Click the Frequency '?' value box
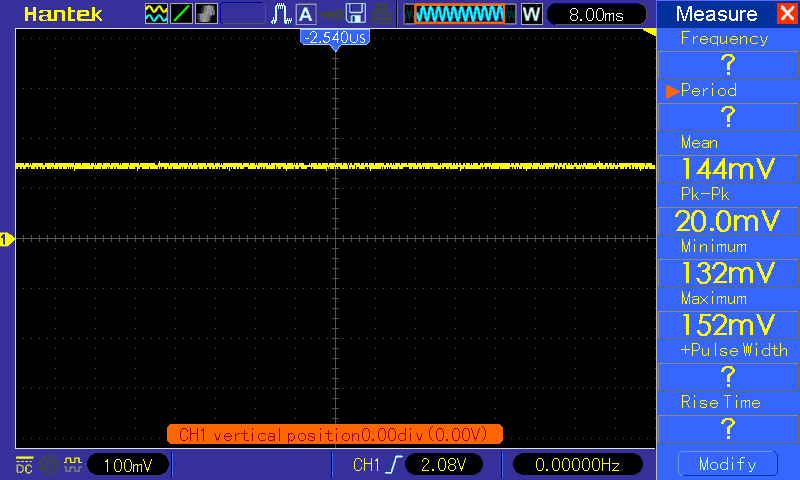800x480 pixels. pos(728,65)
